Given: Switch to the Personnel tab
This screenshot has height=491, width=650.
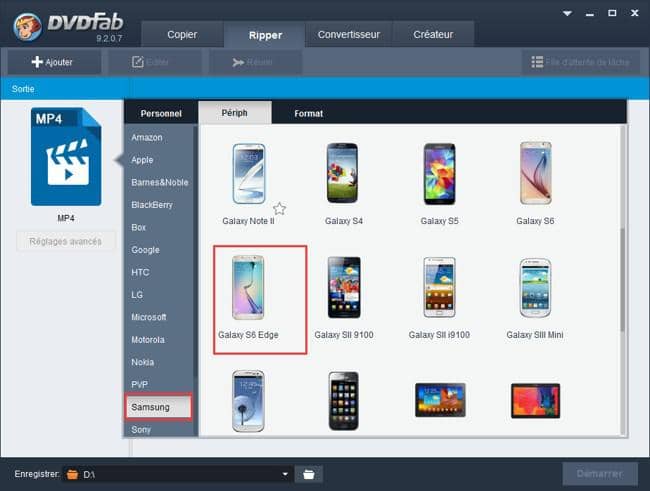Looking at the screenshot, I should 161,113.
